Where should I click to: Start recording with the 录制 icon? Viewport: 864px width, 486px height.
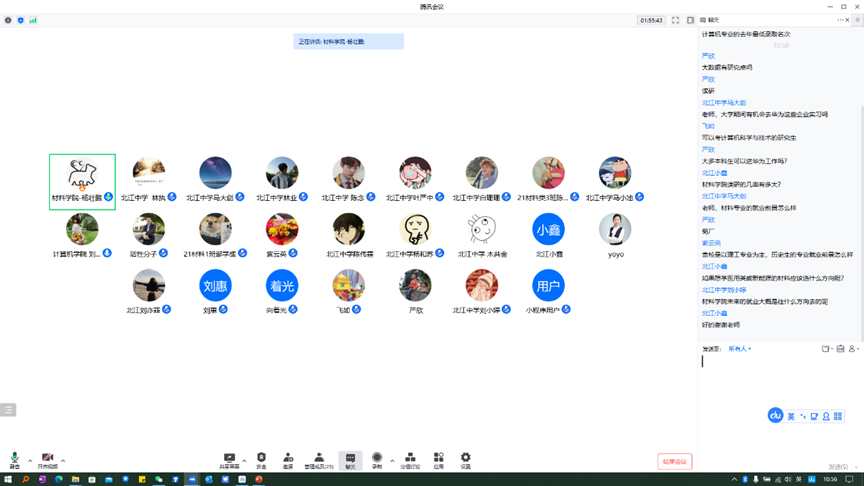[x=377, y=459]
